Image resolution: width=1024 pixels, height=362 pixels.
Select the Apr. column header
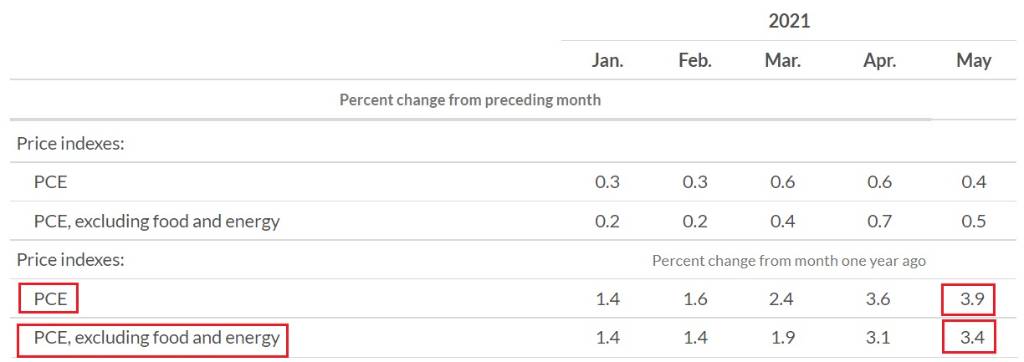(880, 61)
